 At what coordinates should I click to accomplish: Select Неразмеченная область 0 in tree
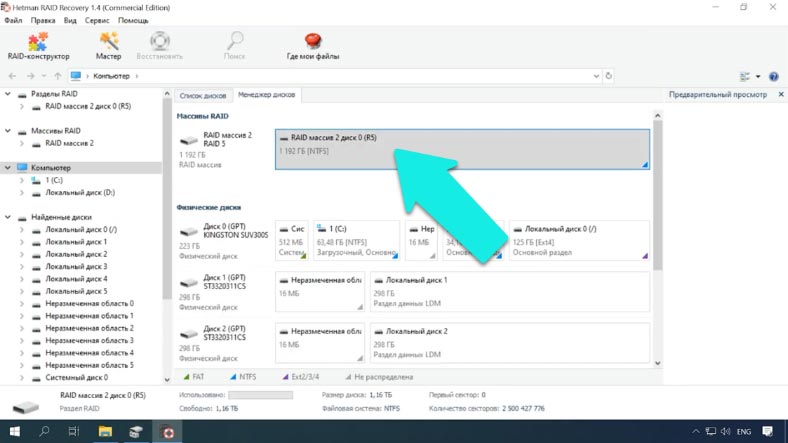[x=89, y=303]
